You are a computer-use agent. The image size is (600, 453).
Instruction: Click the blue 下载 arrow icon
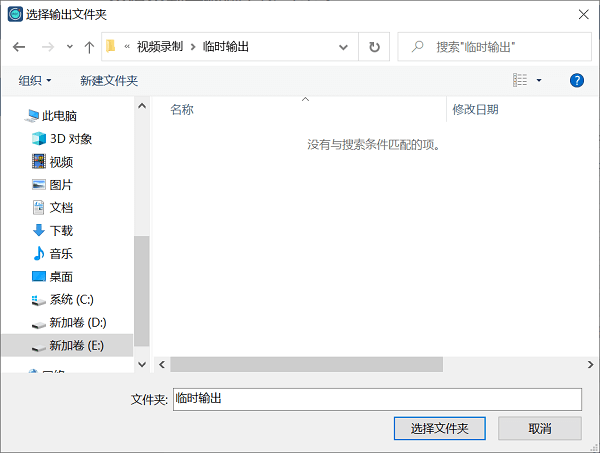click(39, 230)
